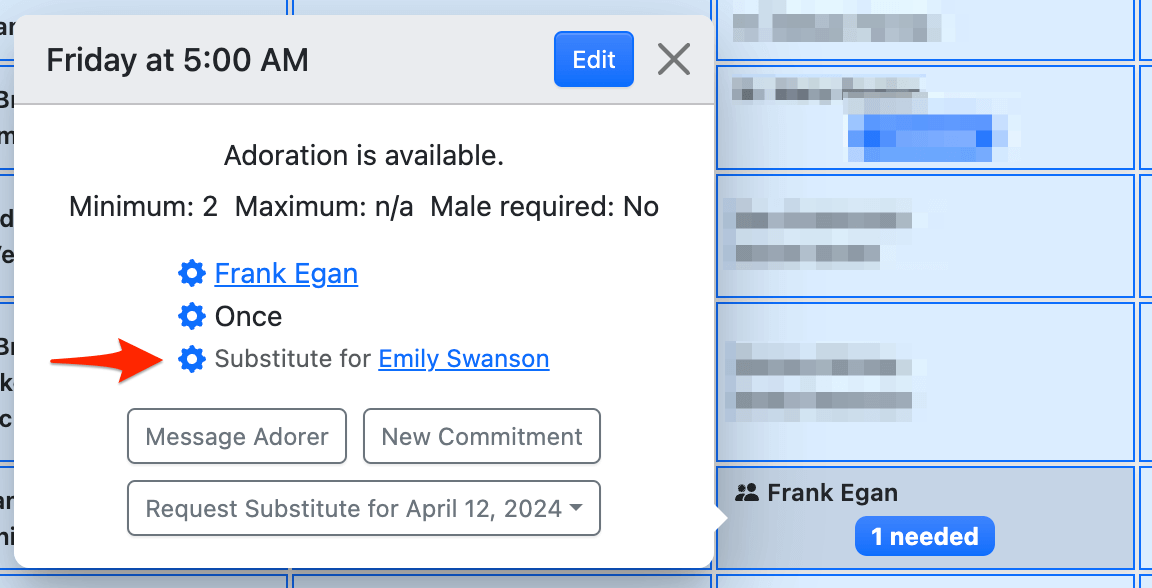This screenshot has width=1152, height=588.
Task: Click the gear icon beside Frank Egan link
Action: pyautogui.click(x=191, y=273)
